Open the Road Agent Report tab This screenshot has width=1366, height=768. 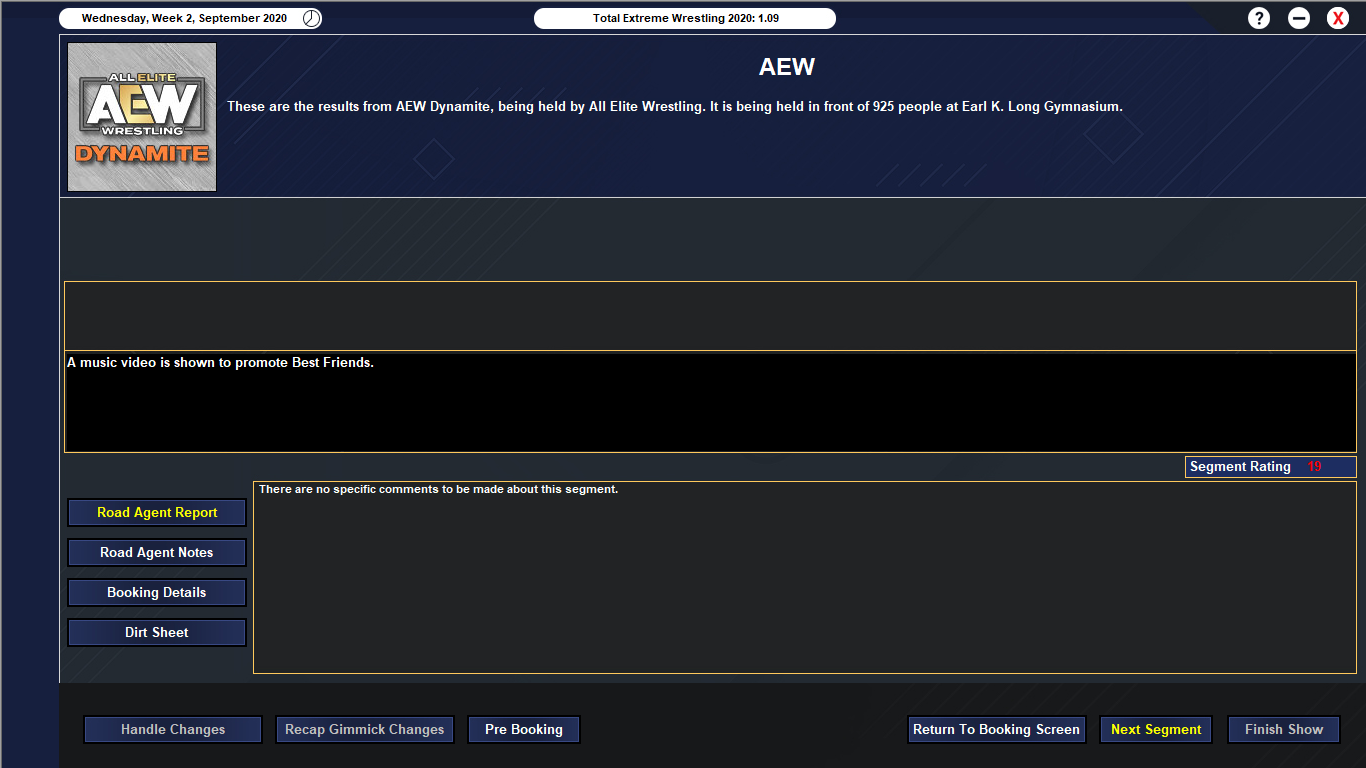[157, 512]
